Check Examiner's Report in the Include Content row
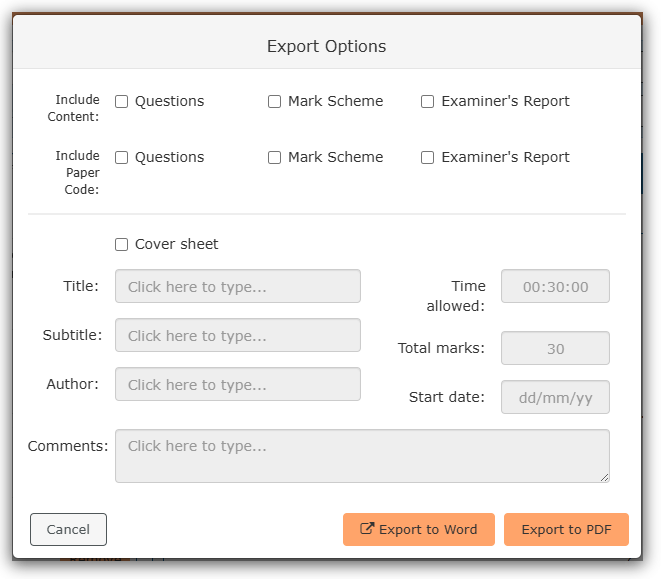661x579 pixels. [x=428, y=101]
